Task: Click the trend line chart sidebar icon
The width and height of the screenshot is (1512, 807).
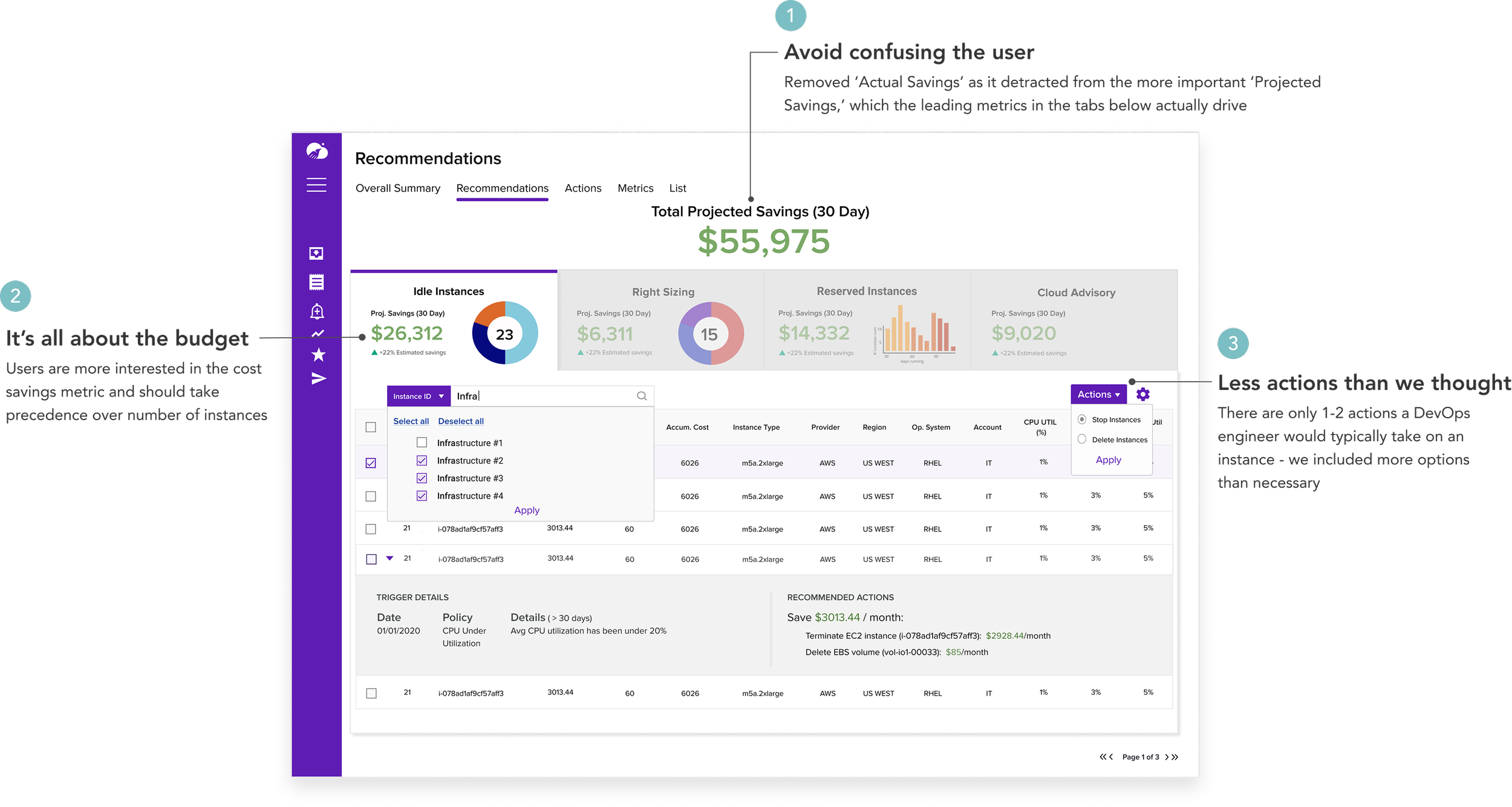Action: (318, 333)
